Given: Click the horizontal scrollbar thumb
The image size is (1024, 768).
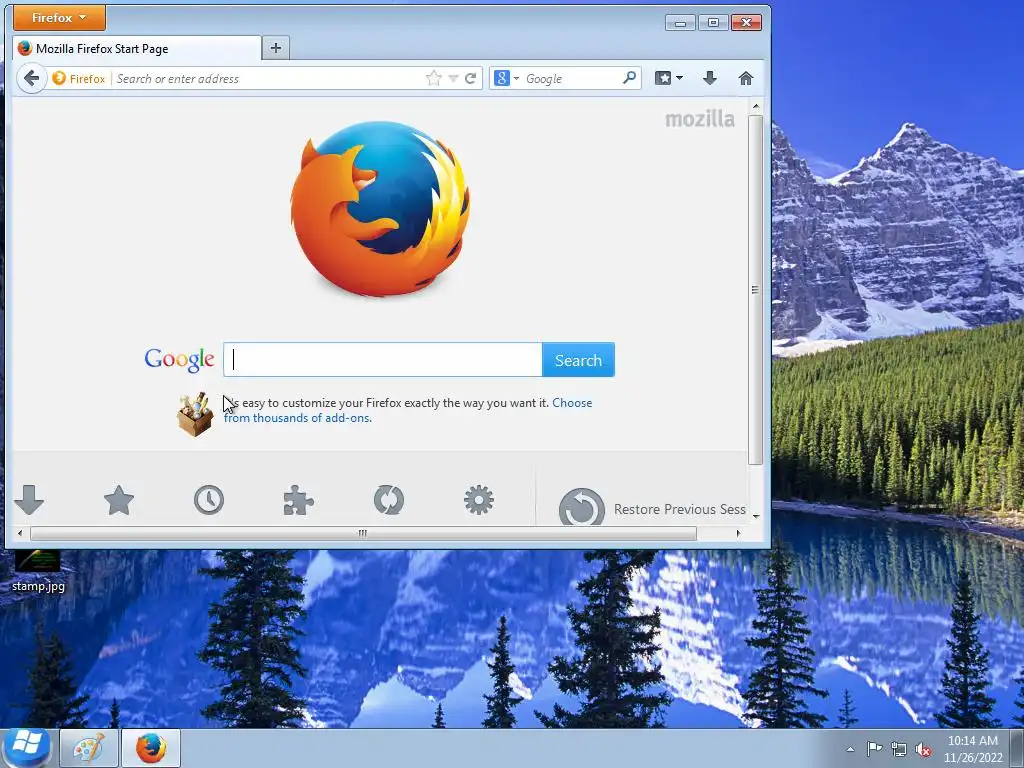Looking at the screenshot, I should coord(363,534).
